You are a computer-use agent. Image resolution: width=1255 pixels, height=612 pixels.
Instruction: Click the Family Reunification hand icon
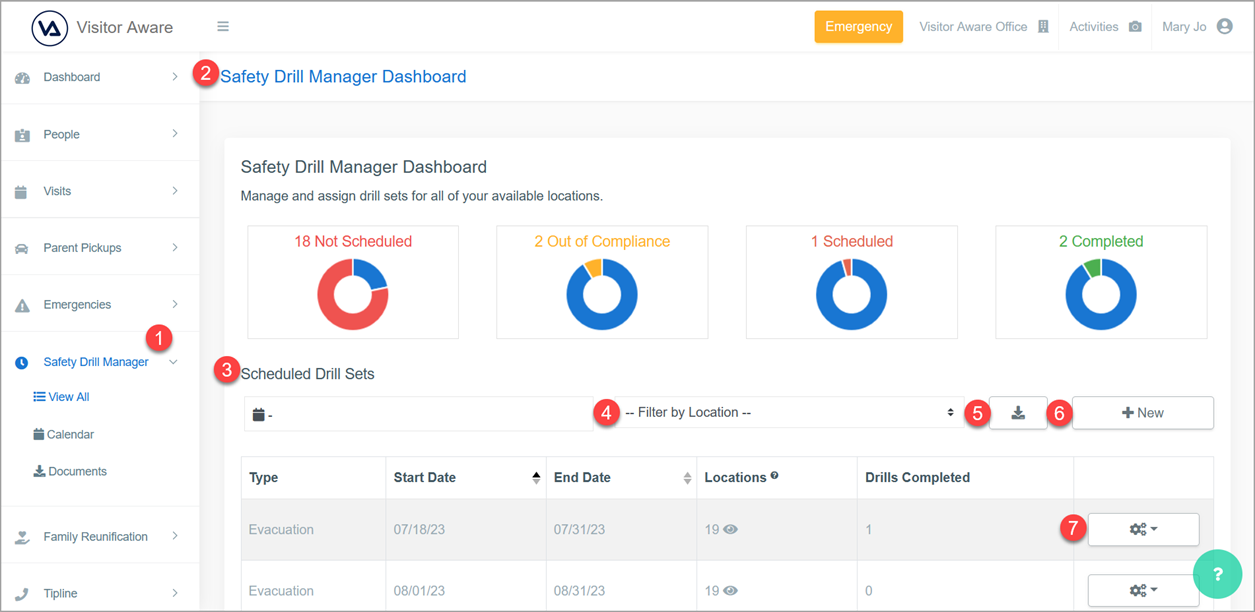pyautogui.click(x=22, y=537)
